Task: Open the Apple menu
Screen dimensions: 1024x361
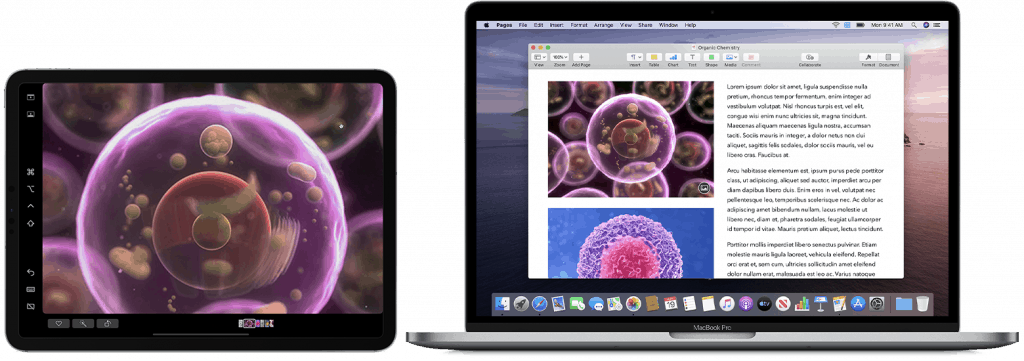Action: pyautogui.click(x=487, y=25)
